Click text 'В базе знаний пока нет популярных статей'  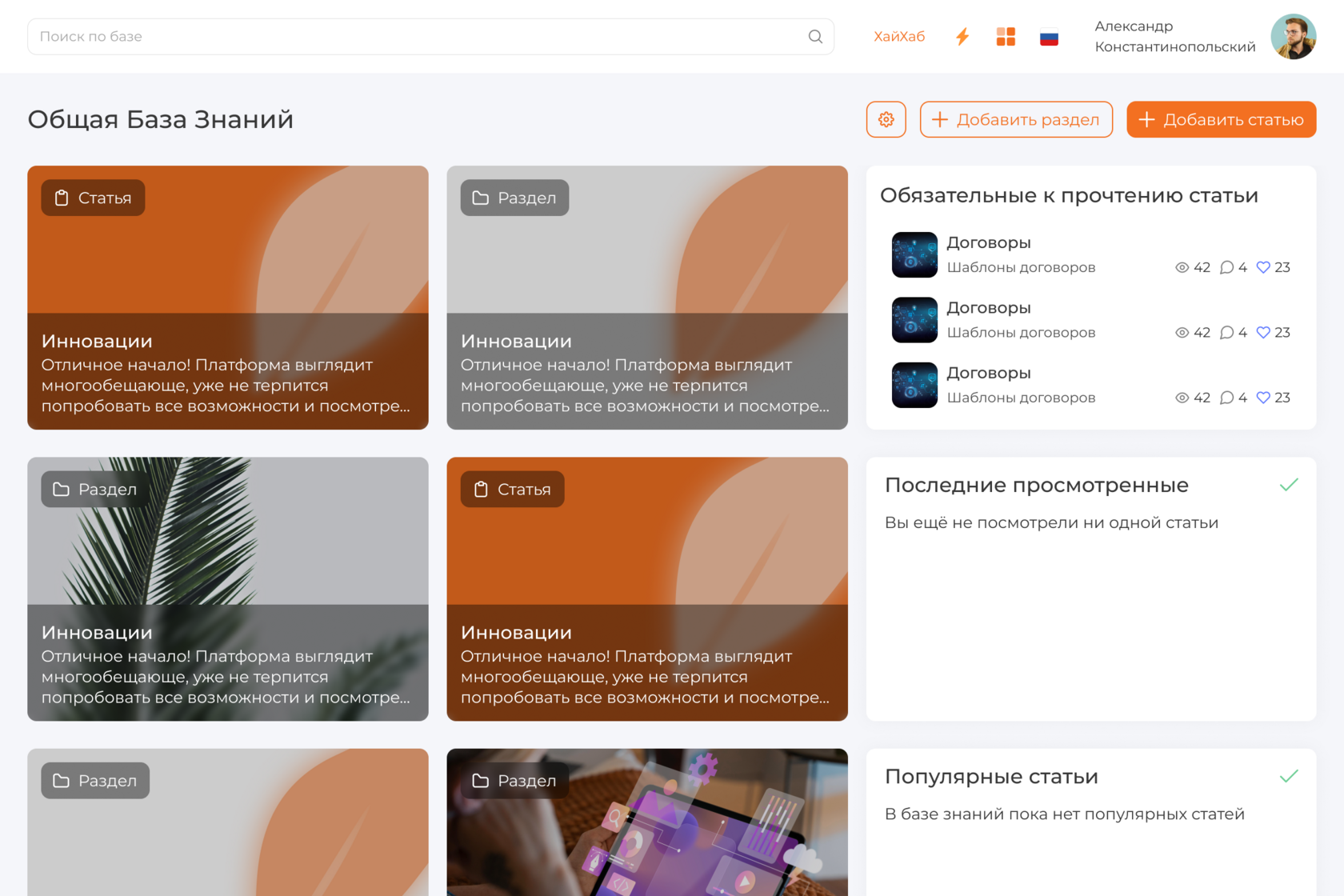(1065, 814)
